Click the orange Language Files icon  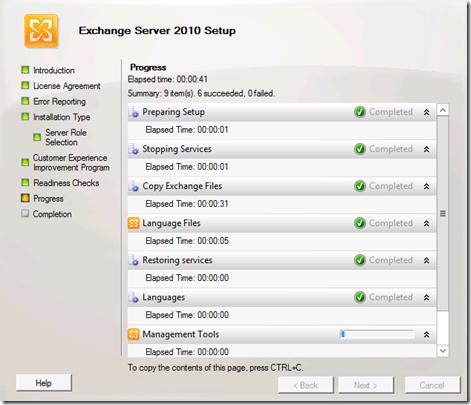133,223
